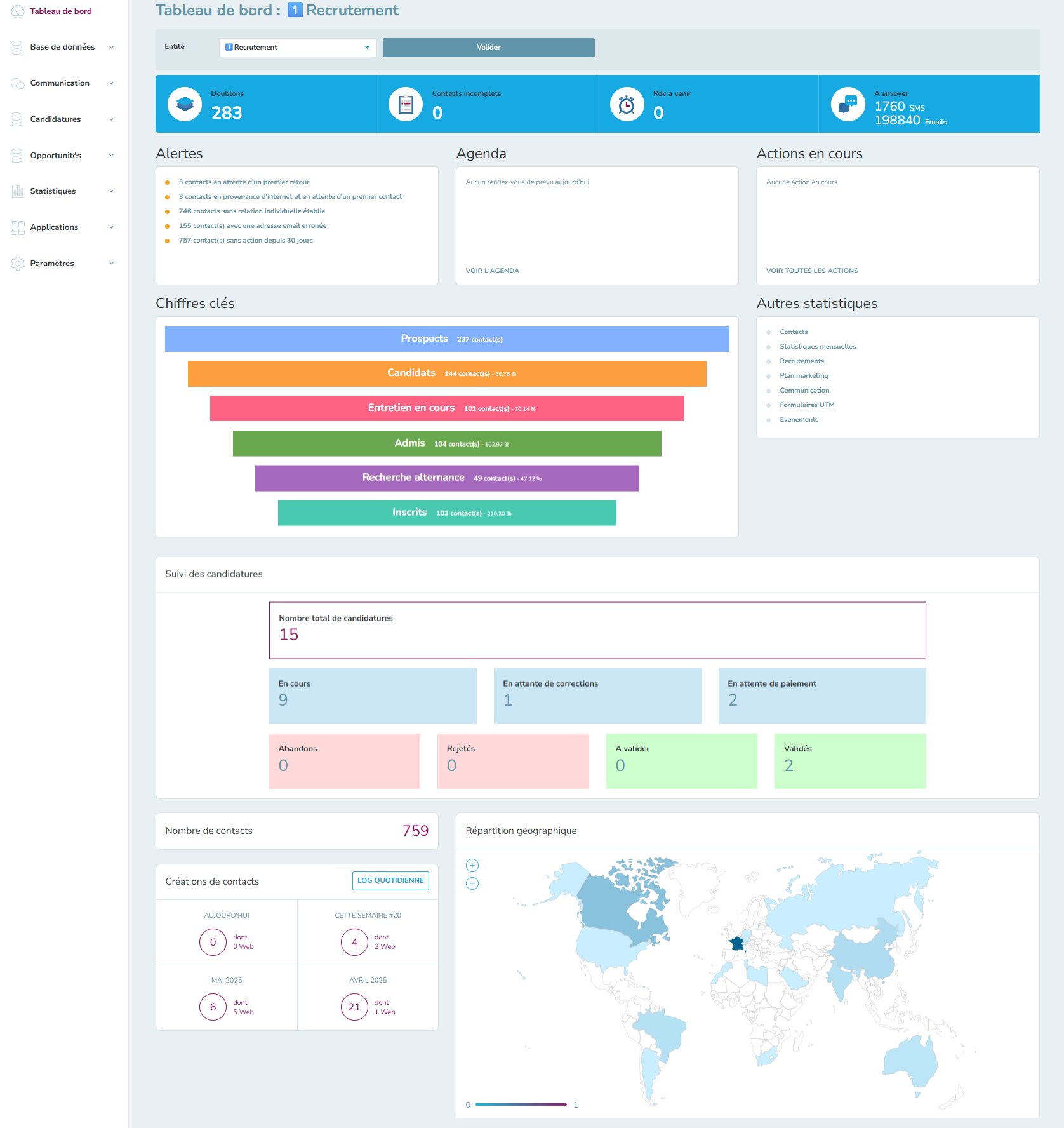The width and height of the screenshot is (1064, 1128).
Task: Click the Paramètres gear icon in sidebar
Action: (x=17, y=264)
